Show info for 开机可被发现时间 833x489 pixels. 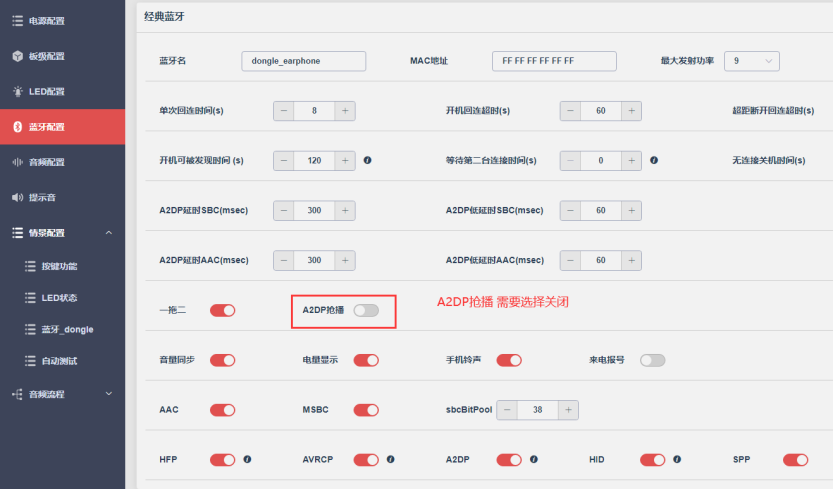368,160
